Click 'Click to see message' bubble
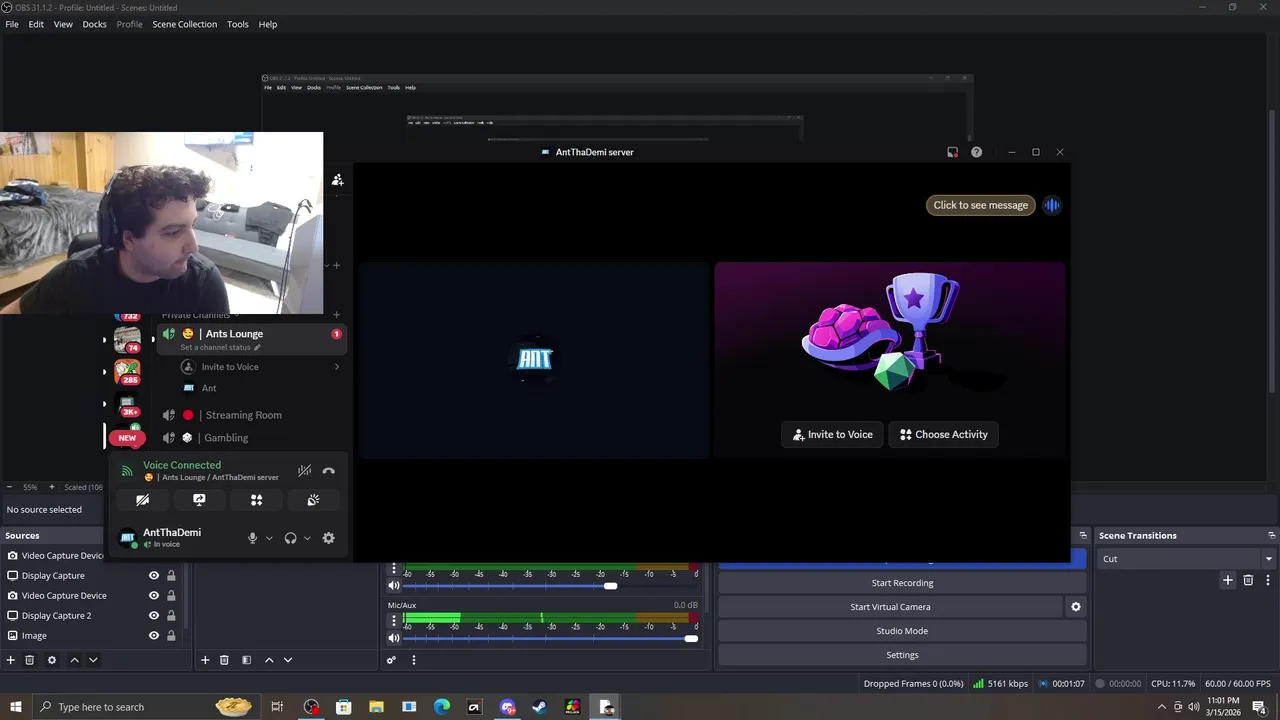 980,205
